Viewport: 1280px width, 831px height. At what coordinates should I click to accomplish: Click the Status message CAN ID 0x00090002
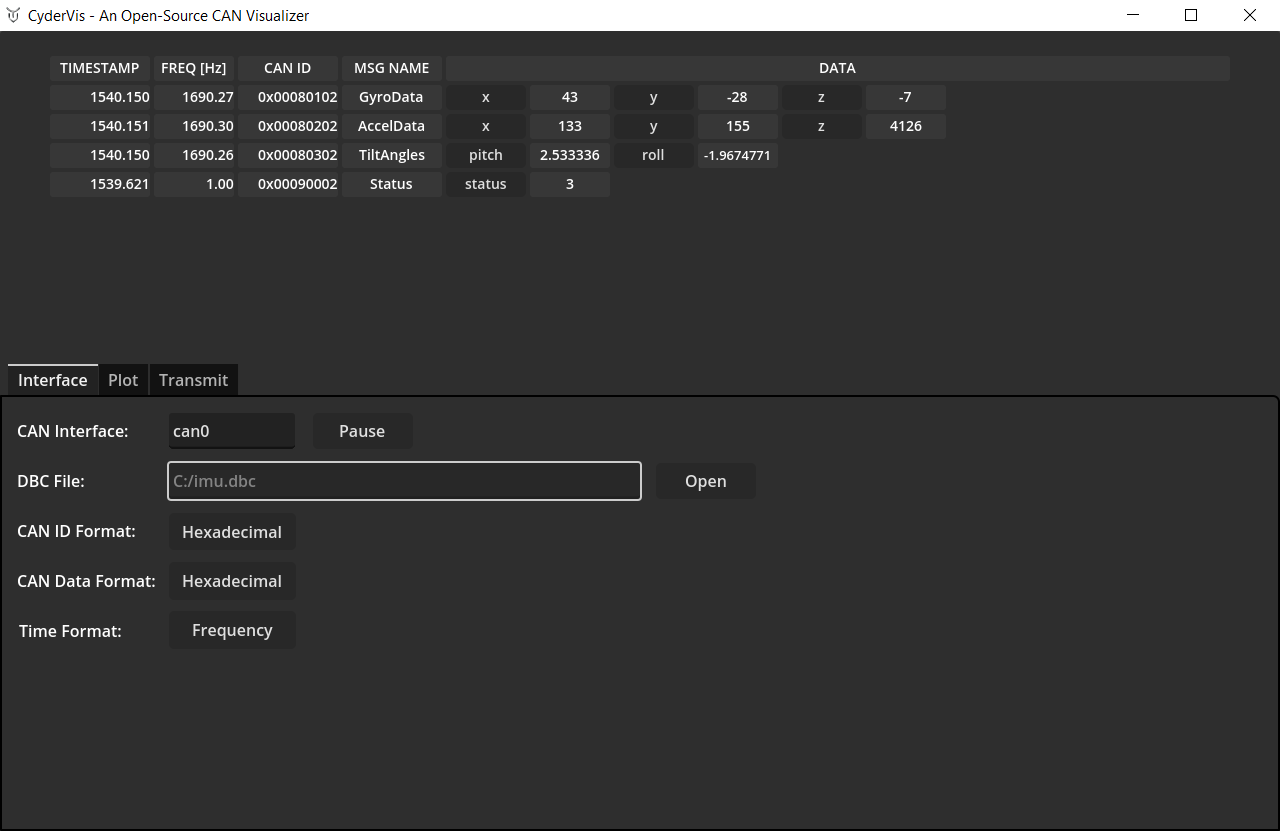(298, 184)
